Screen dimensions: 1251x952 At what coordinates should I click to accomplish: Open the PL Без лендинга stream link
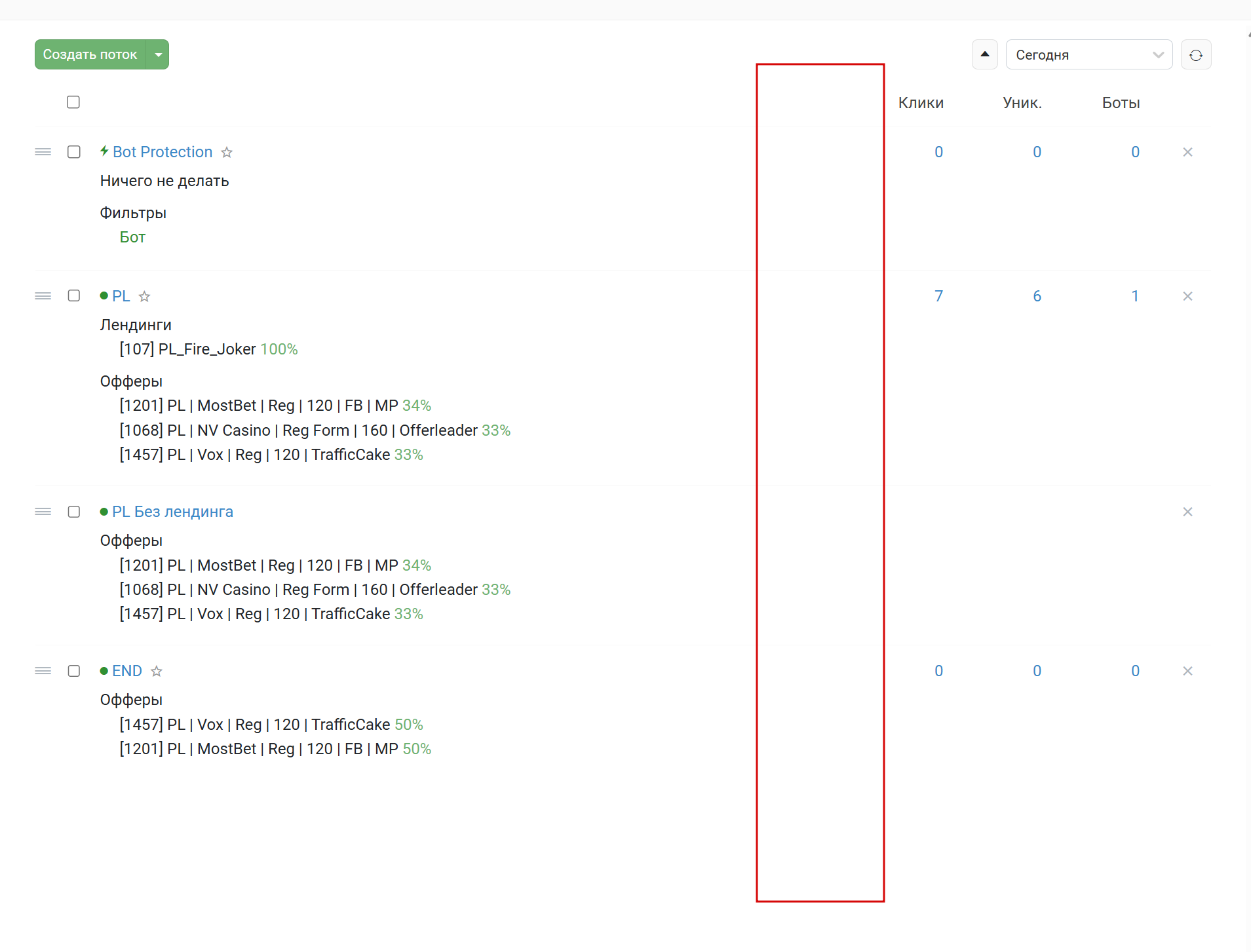(x=172, y=512)
